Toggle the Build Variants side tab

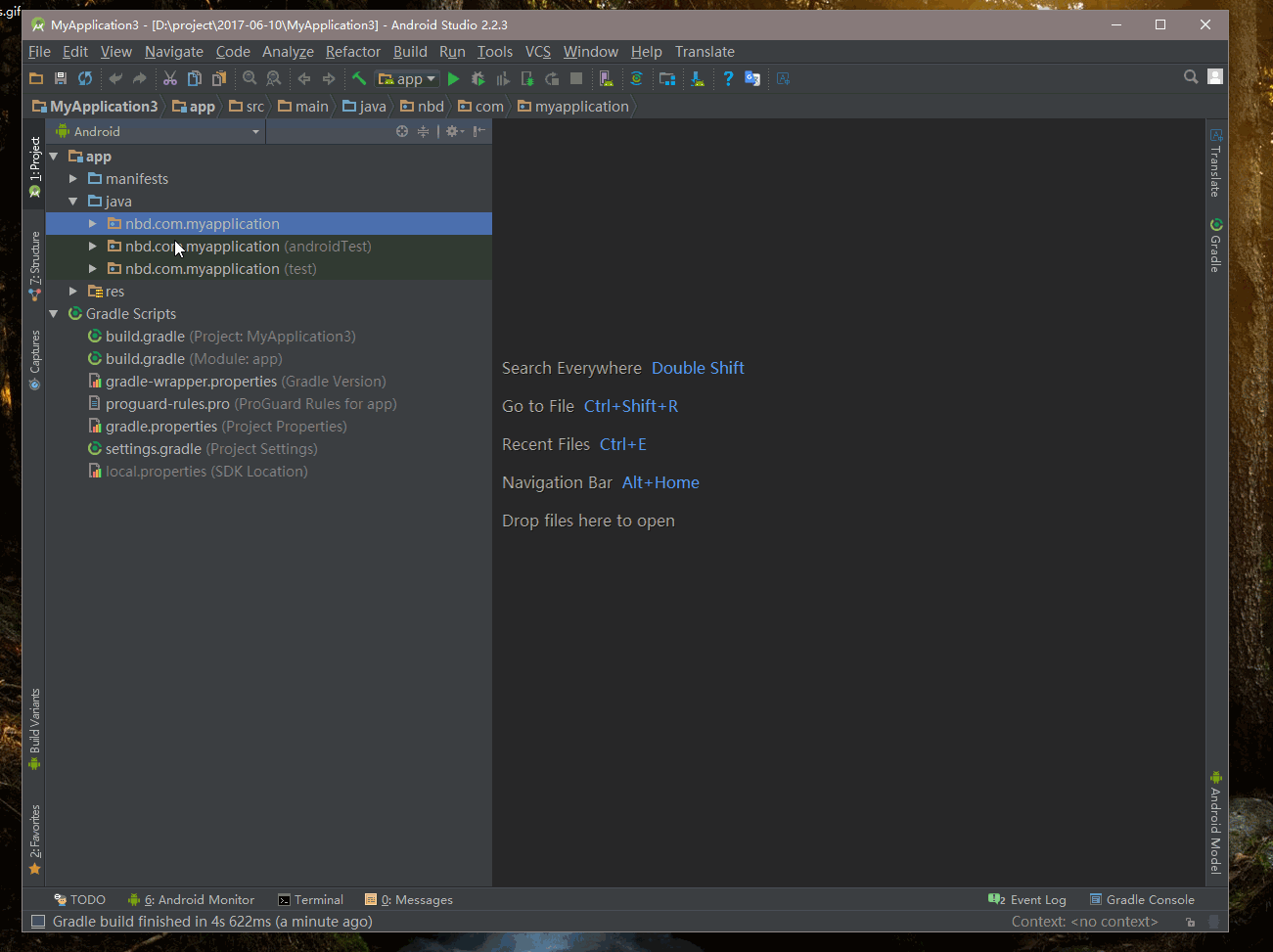tap(35, 729)
